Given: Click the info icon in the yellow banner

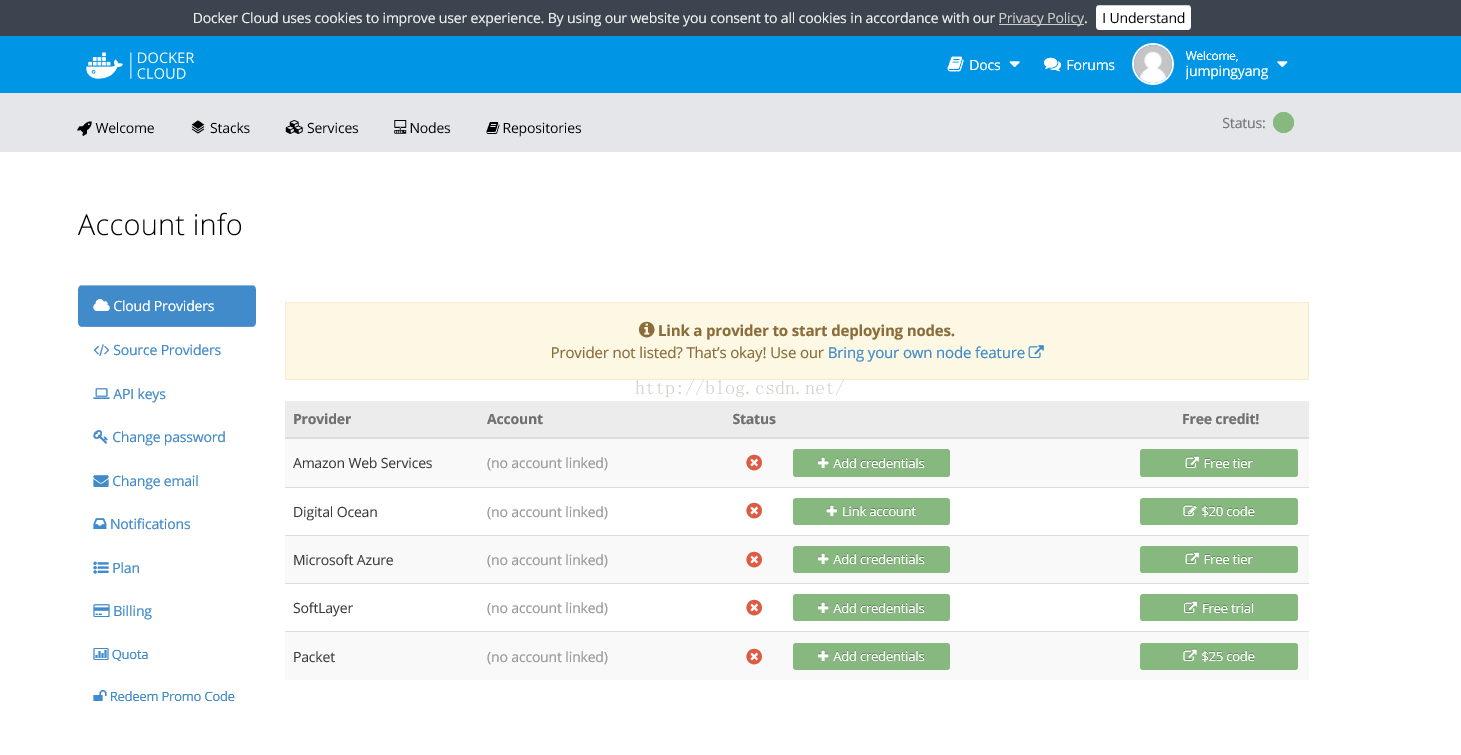Looking at the screenshot, I should (x=646, y=330).
